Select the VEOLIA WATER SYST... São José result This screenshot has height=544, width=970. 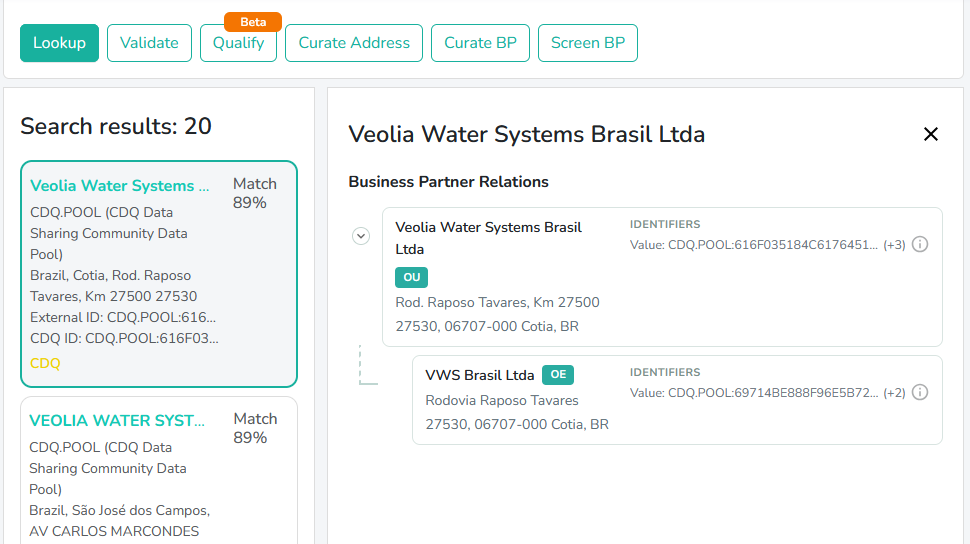click(x=159, y=470)
